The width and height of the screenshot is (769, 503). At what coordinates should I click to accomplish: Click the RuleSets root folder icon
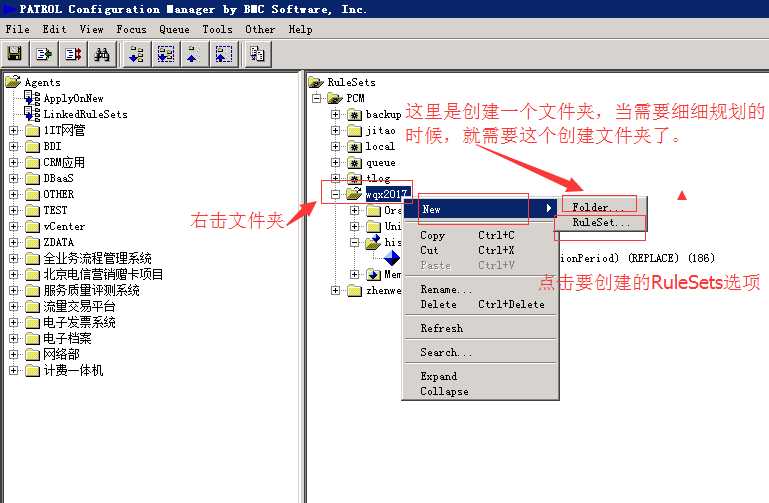pos(316,82)
